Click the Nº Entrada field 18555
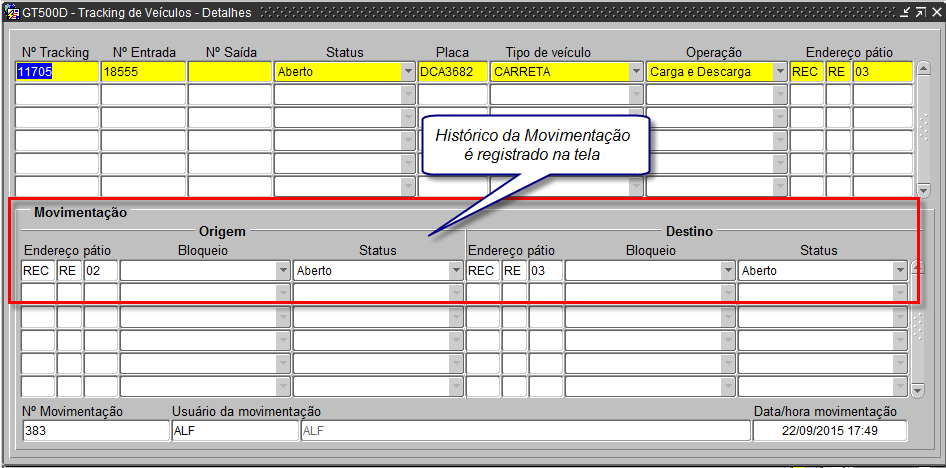 click(143, 72)
